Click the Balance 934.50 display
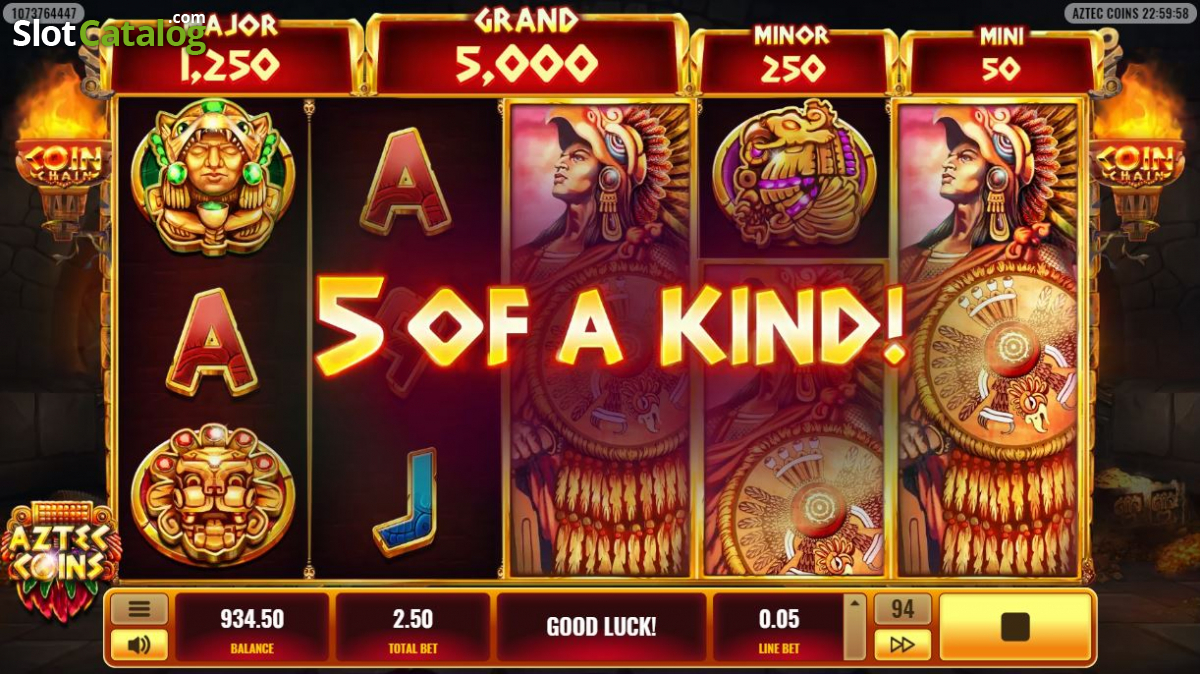Viewport: 1200px width, 674px height. 251,627
